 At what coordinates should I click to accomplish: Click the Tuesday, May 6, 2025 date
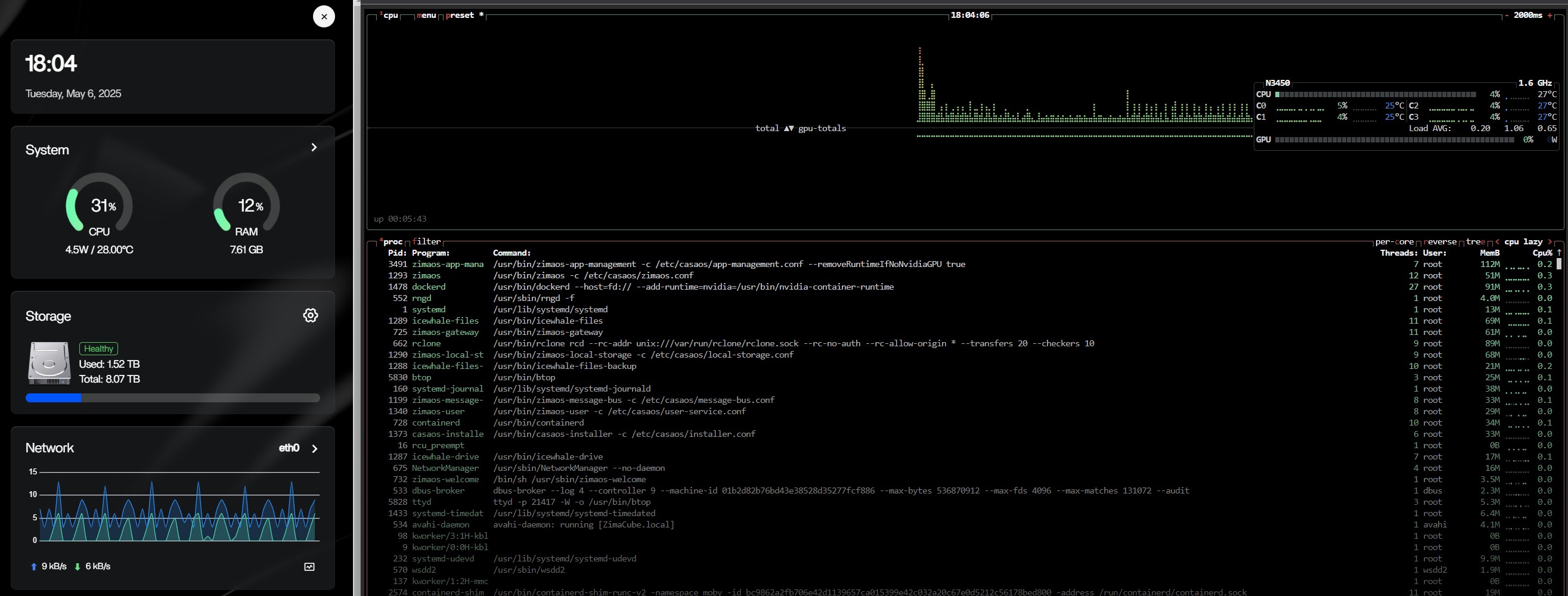(73, 94)
